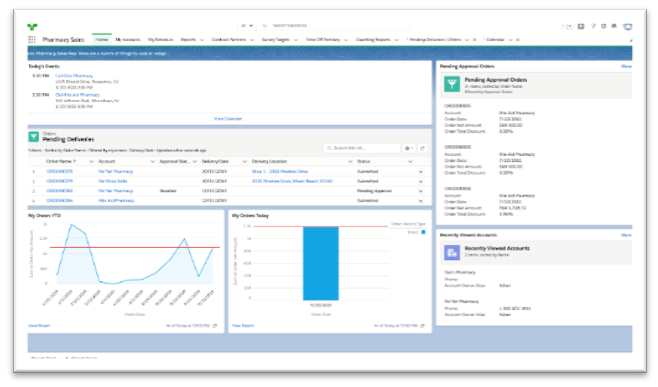The height and width of the screenshot is (387, 658).
Task: Open the user profile avatar
Action: (x=627, y=26)
